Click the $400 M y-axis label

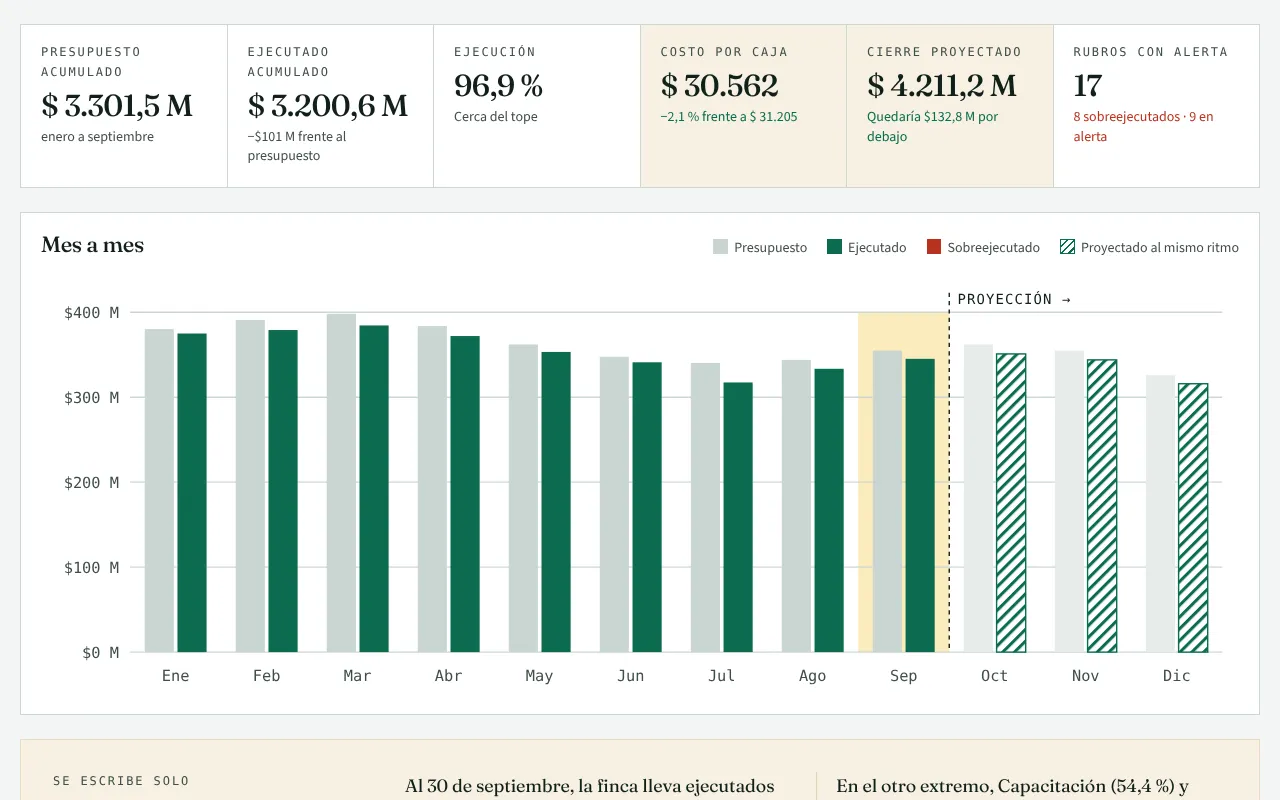pos(91,313)
